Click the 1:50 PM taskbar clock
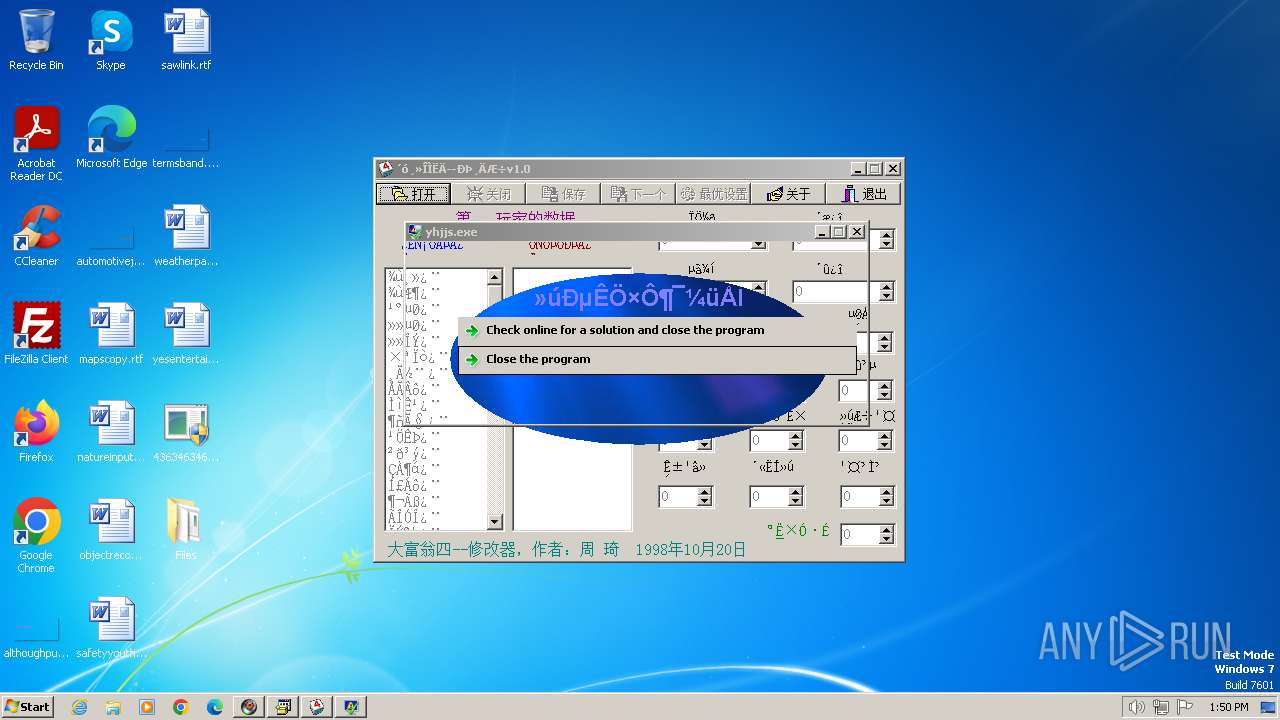Viewport: 1280px width, 720px height. tap(1229, 707)
